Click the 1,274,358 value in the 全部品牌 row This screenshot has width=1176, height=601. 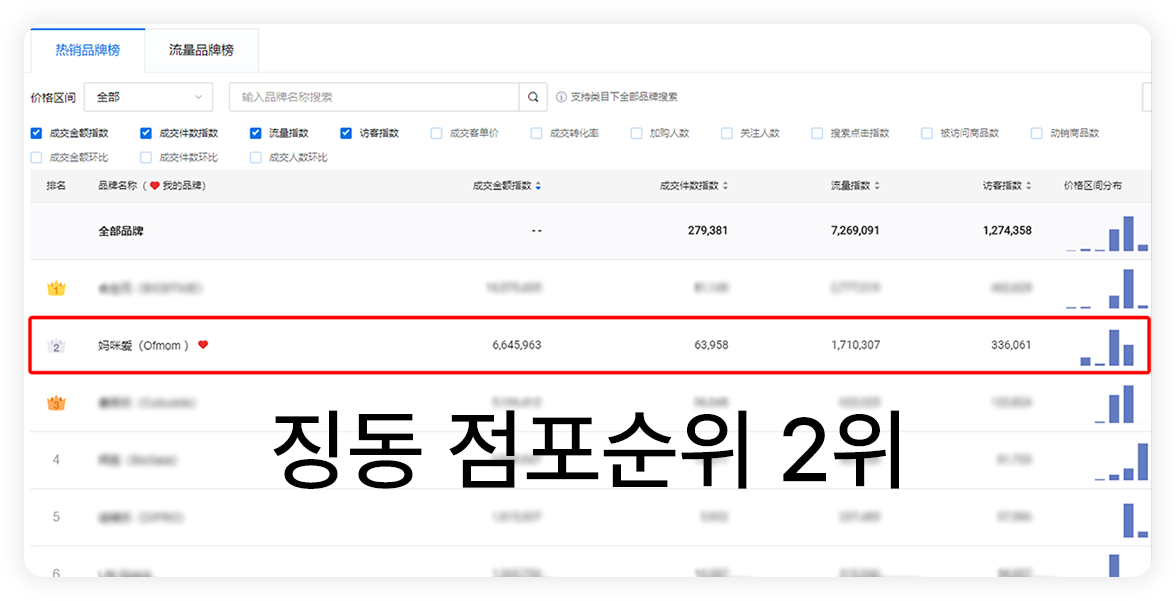pos(1007,231)
